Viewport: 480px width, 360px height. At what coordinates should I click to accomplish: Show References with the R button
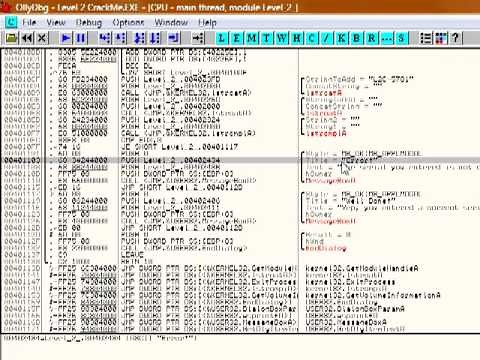(371, 38)
